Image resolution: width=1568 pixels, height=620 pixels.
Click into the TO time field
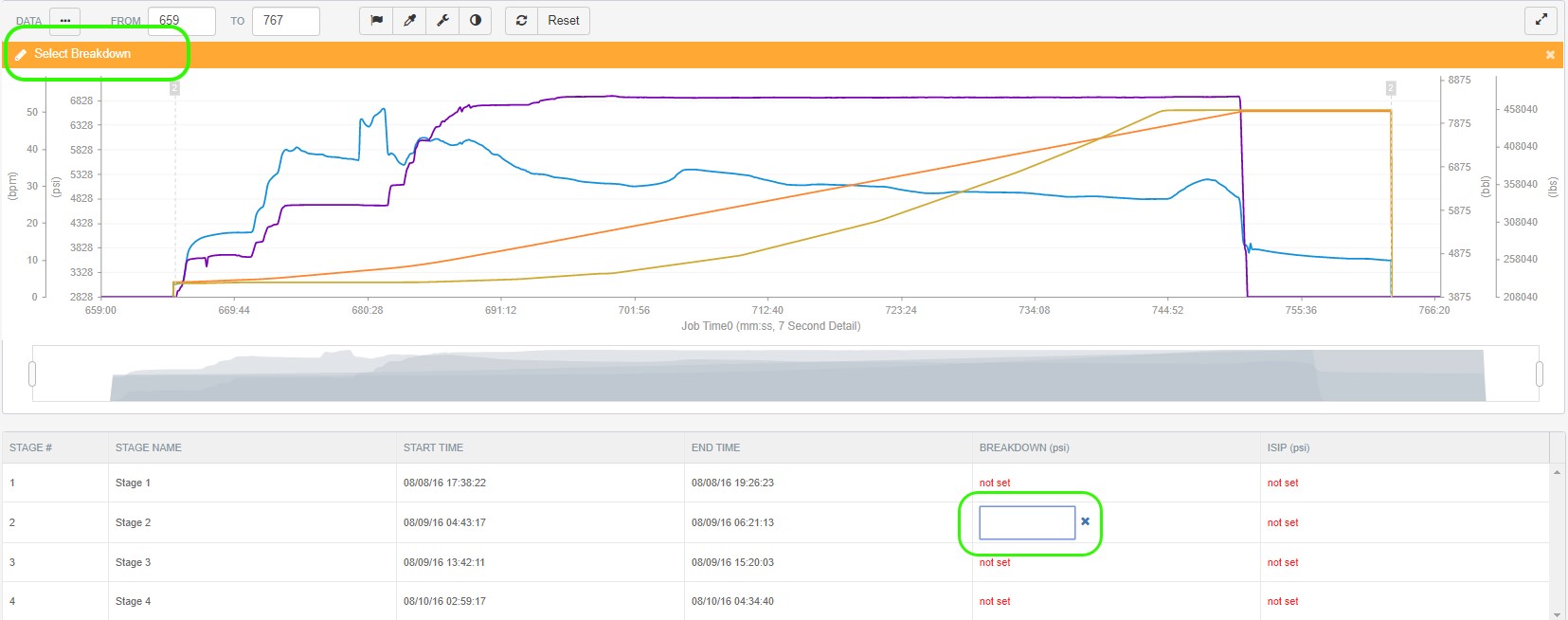pyautogui.click(x=285, y=21)
